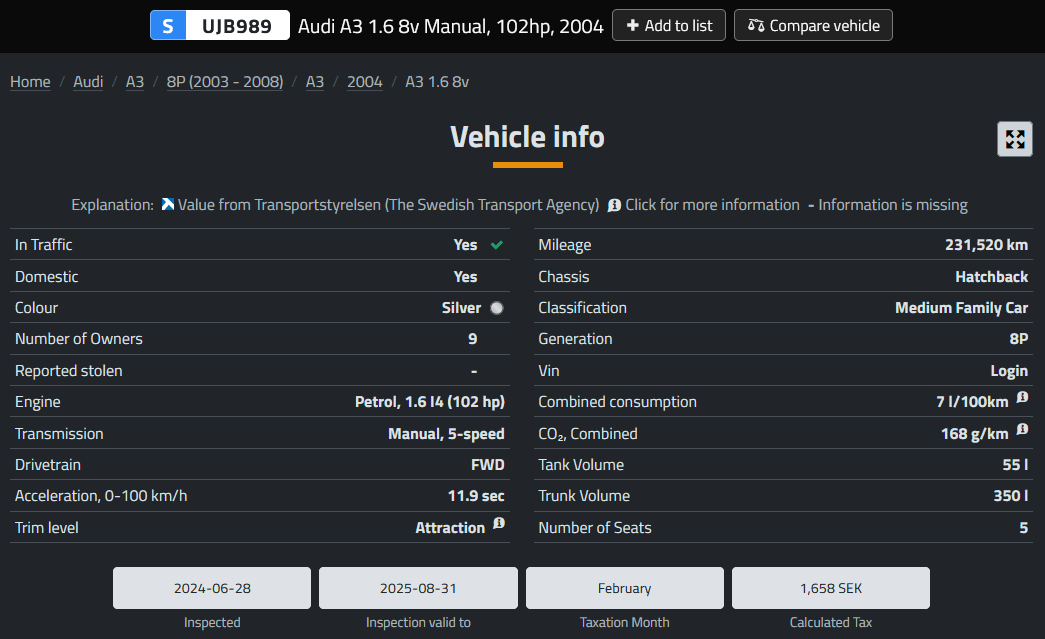Open 8P (2003 - 2008) breadcrumb
The image size is (1045, 639).
225,81
